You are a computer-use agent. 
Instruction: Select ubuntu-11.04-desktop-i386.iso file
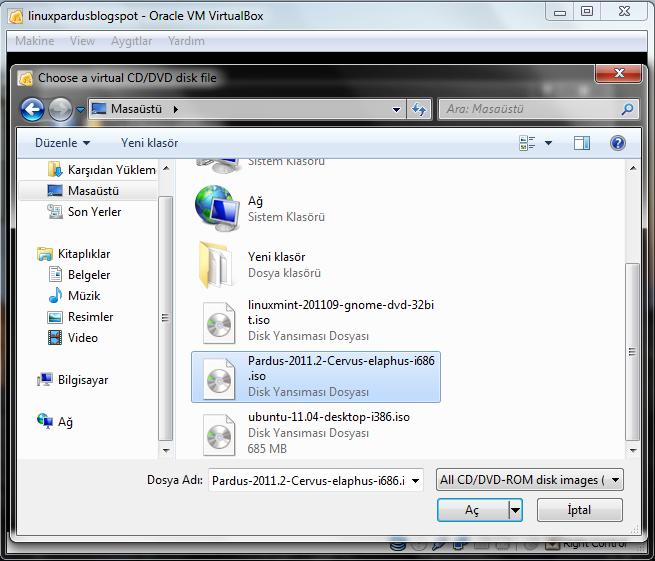tap(316, 433)
